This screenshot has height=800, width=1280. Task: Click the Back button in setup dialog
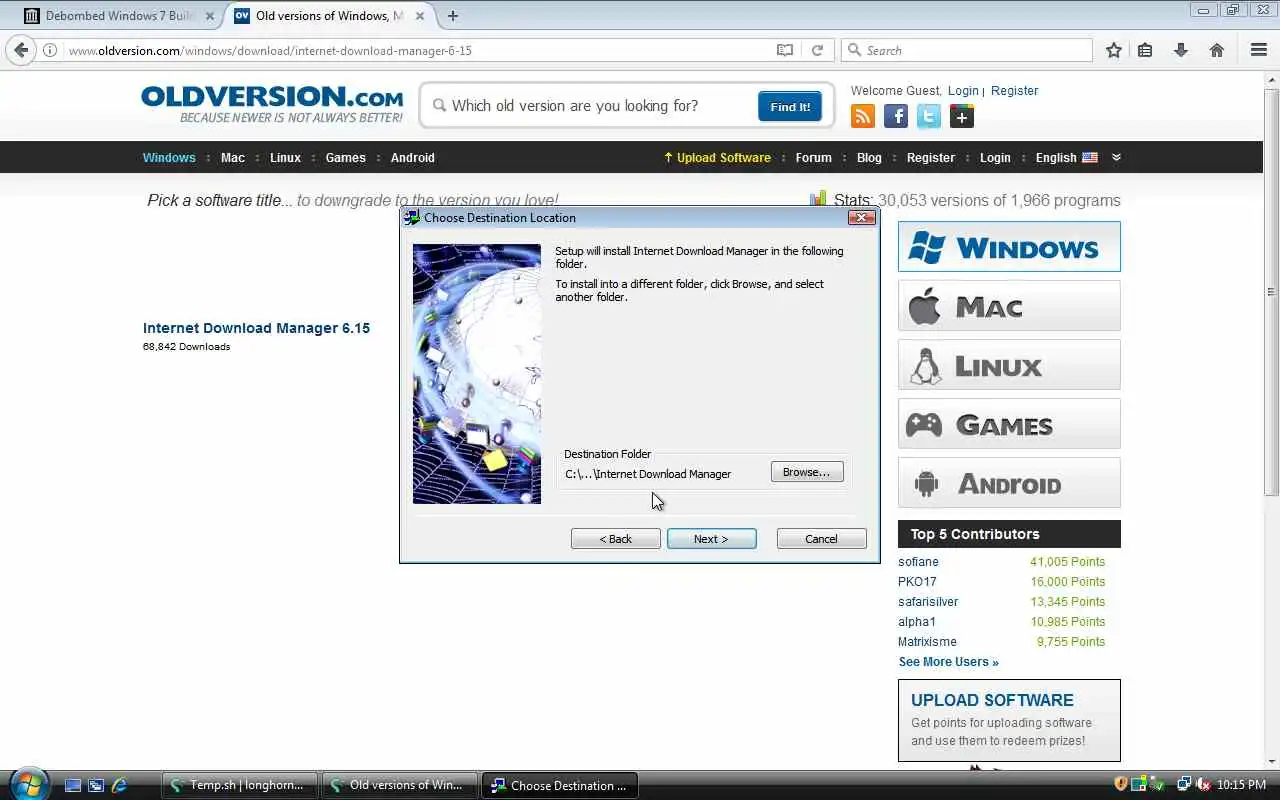click(615, 539)
